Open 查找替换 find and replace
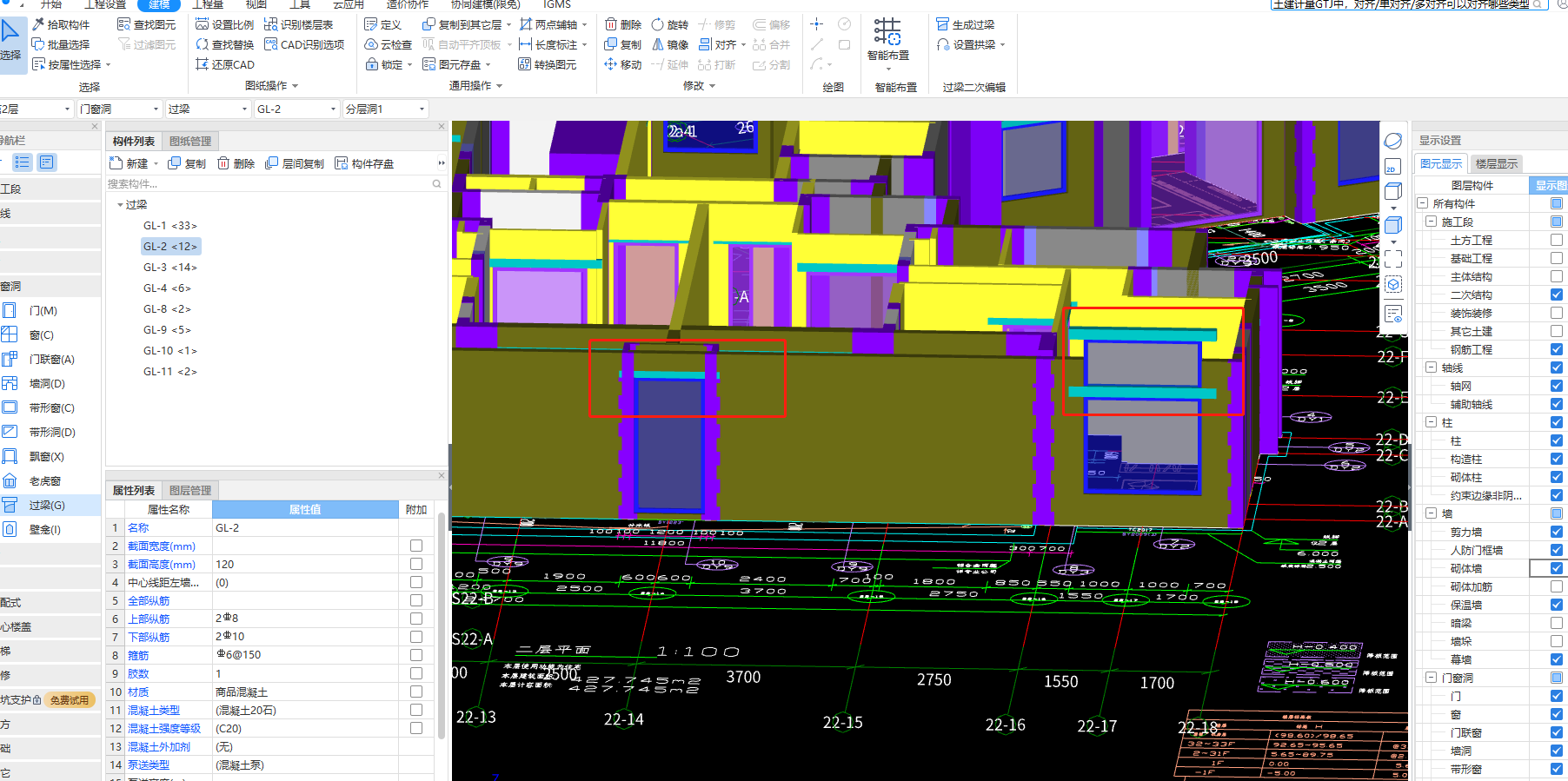Viewport: 1568px width, 781px height. (x=225, y=44)
